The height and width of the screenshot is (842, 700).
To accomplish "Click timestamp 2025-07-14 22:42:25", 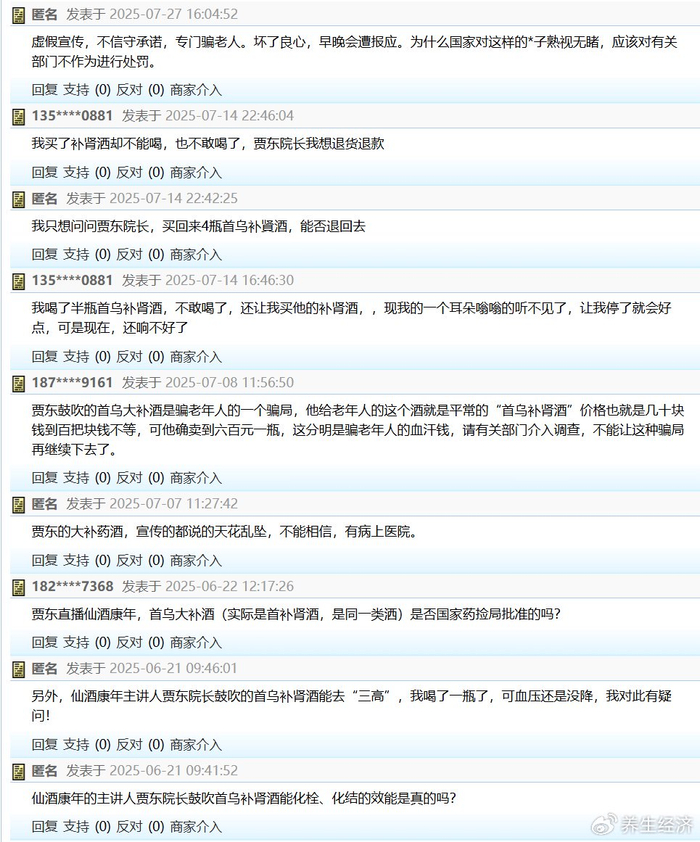I will [x=173, y=199].
